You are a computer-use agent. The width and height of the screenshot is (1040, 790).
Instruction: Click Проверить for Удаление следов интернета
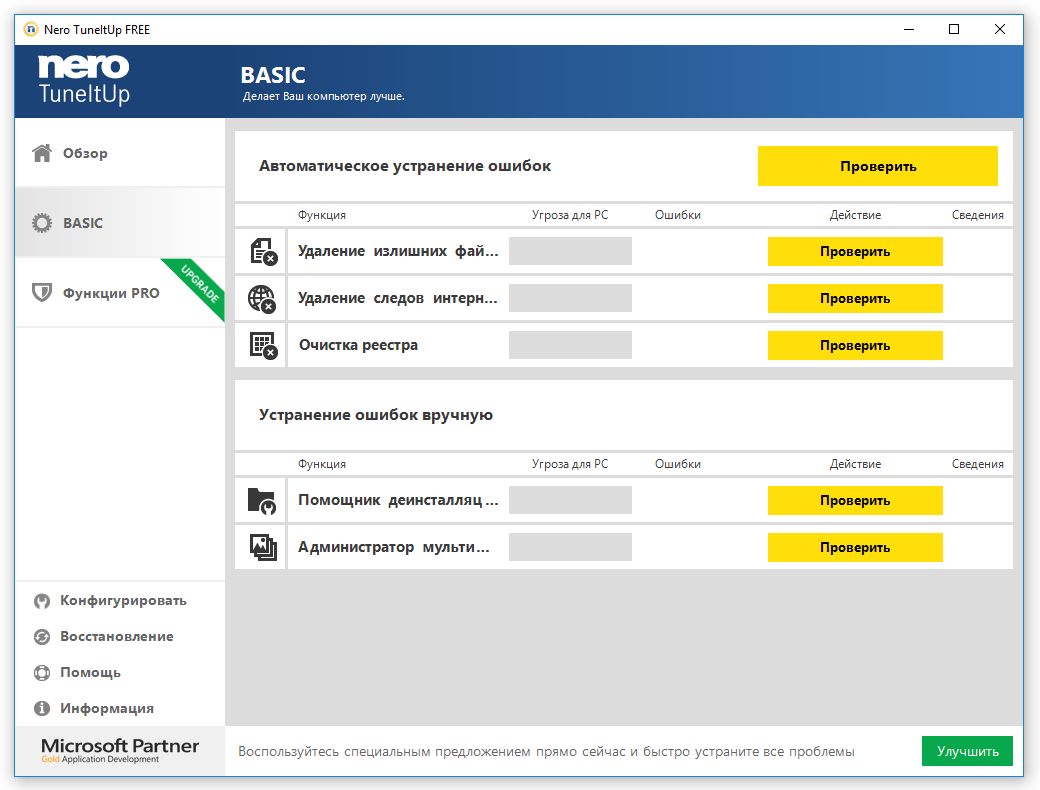855,298
